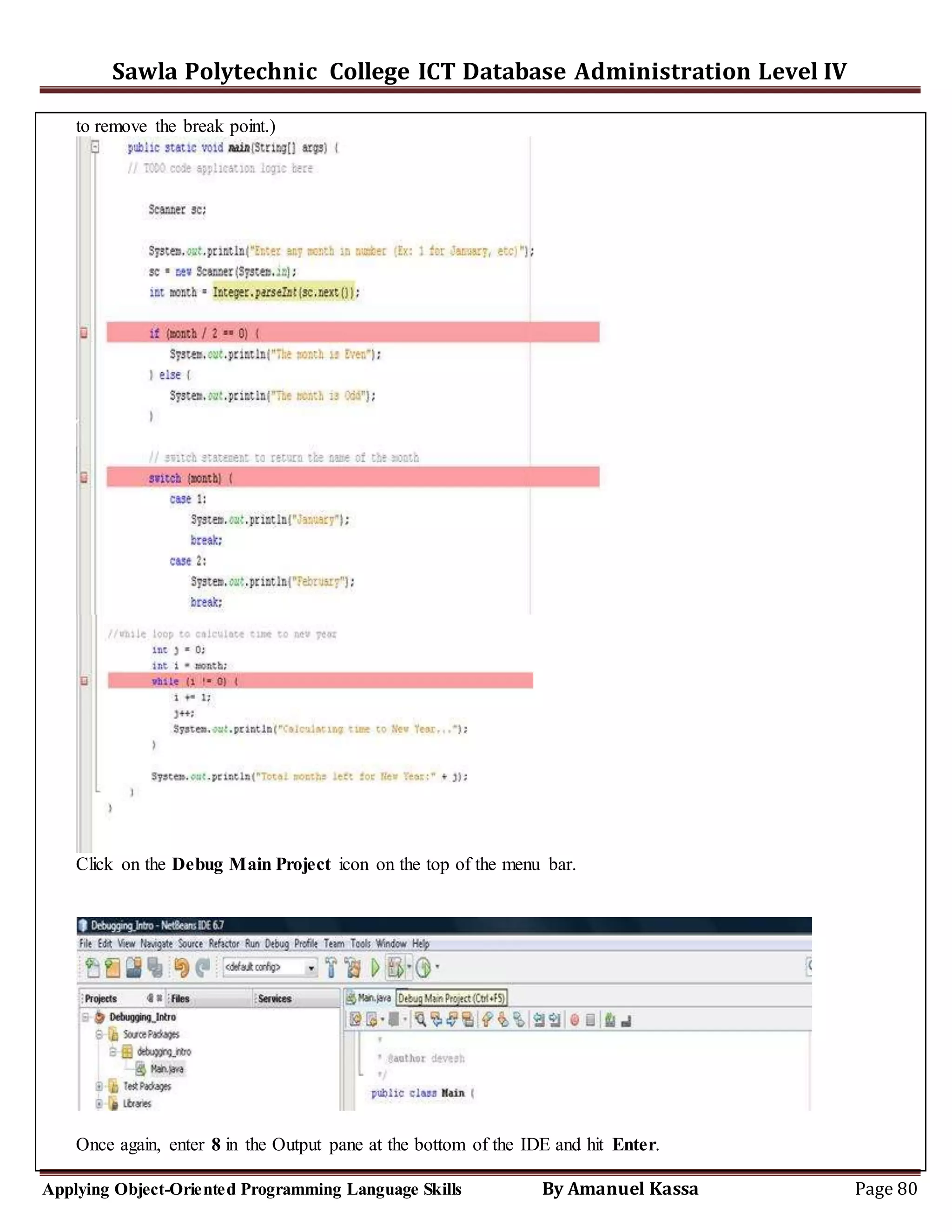Click the Save All toolbar icon
Screen dimensions: 952x1232
pos(155,968)
